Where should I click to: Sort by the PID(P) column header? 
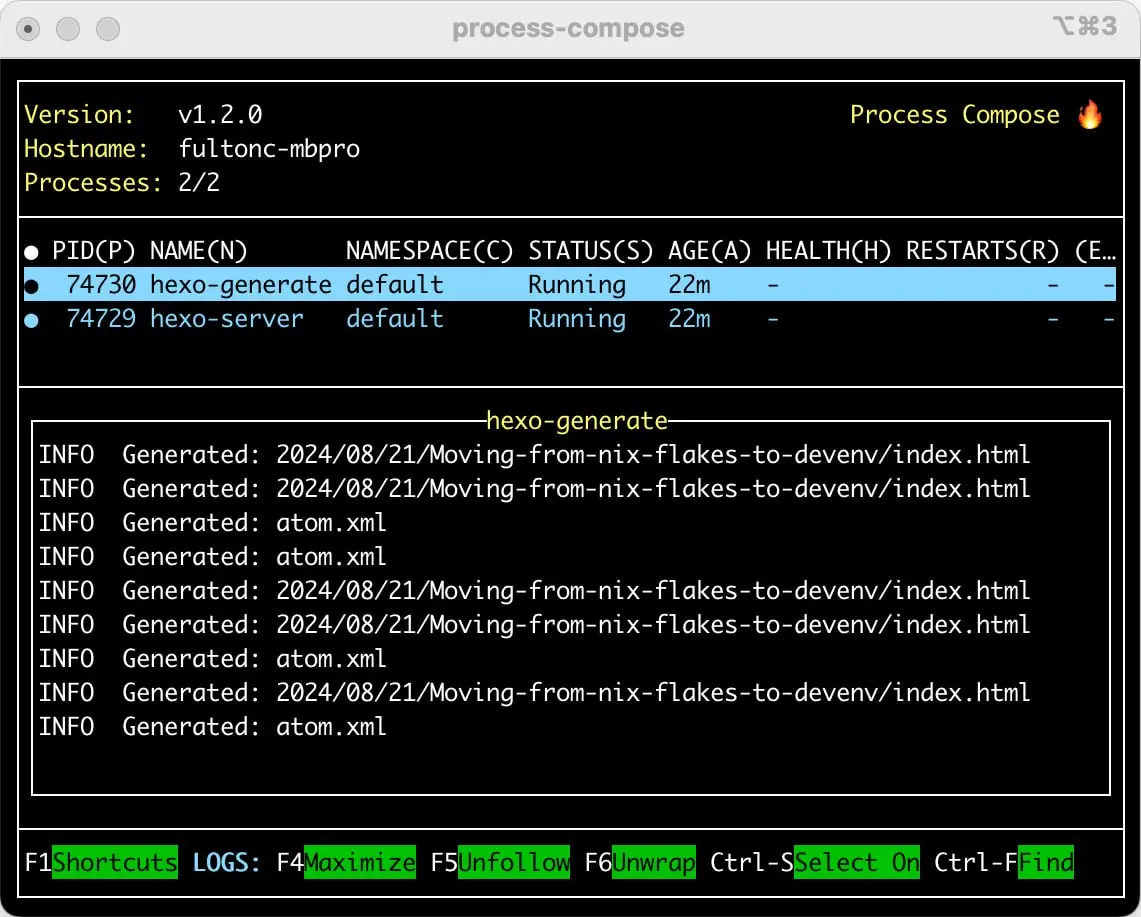[94, 251]
